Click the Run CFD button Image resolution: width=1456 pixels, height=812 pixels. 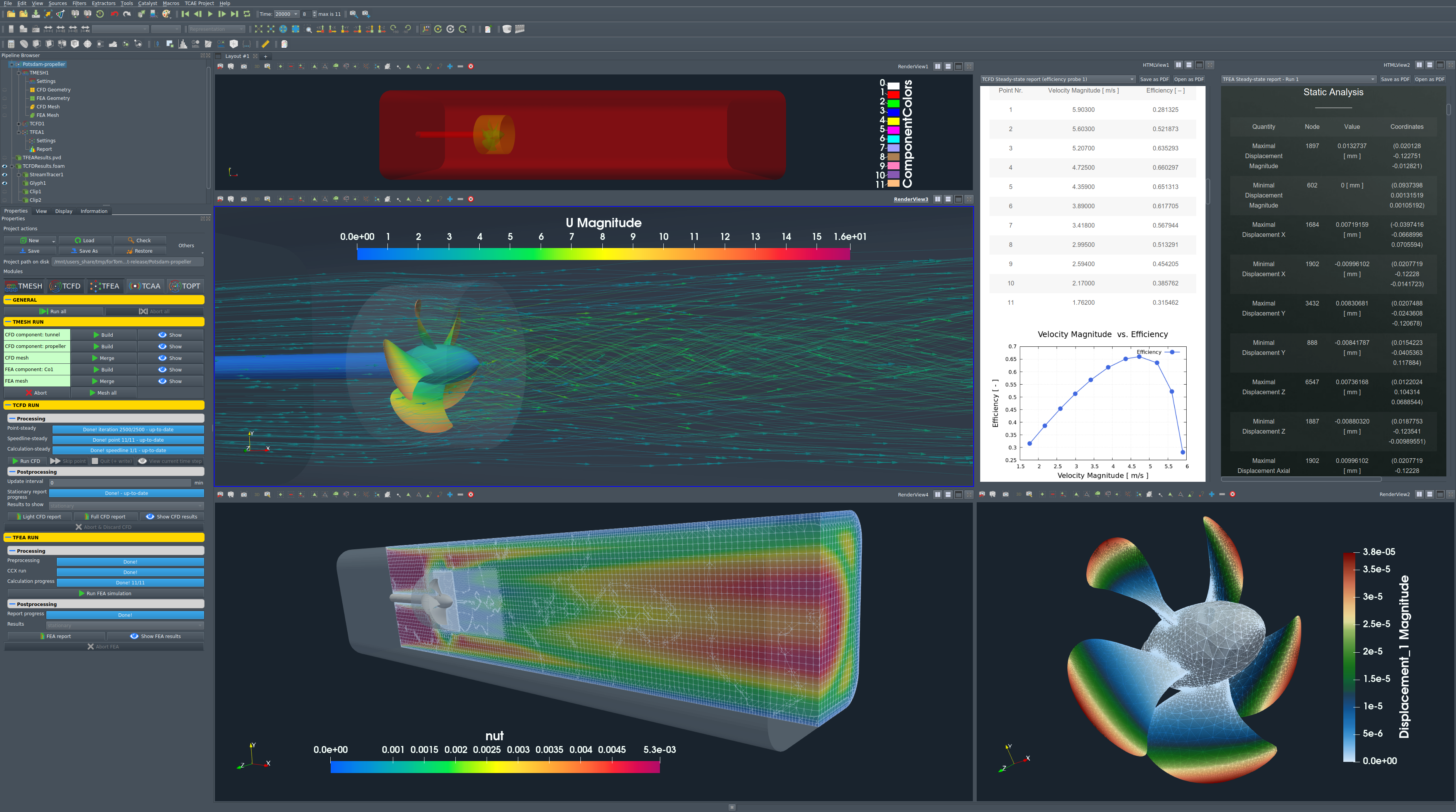tap(27, 461)
